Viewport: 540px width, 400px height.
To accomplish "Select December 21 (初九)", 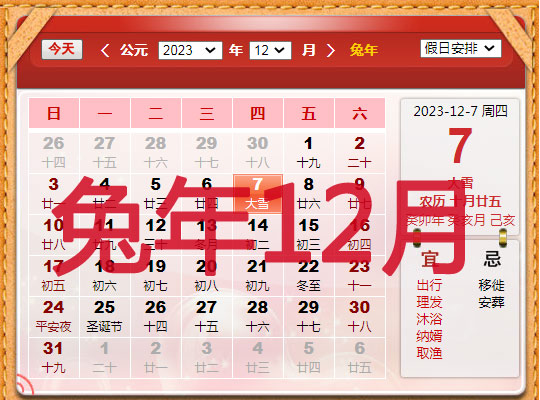I will coord(258,276).
